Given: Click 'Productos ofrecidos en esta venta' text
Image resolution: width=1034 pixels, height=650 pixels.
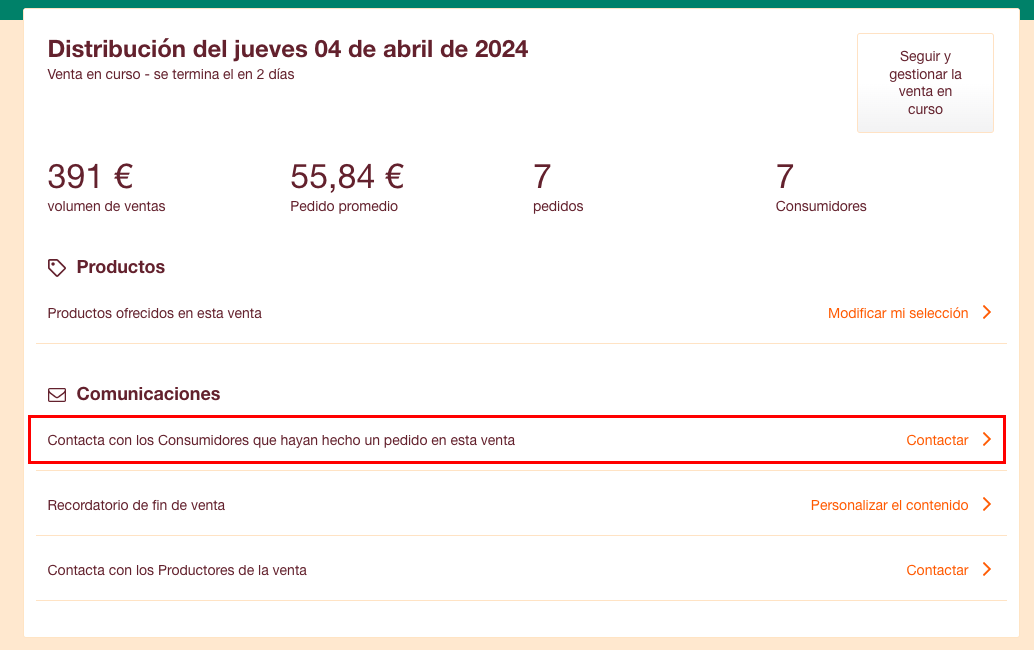Looking at the screenshot, I should coord(154,313).
